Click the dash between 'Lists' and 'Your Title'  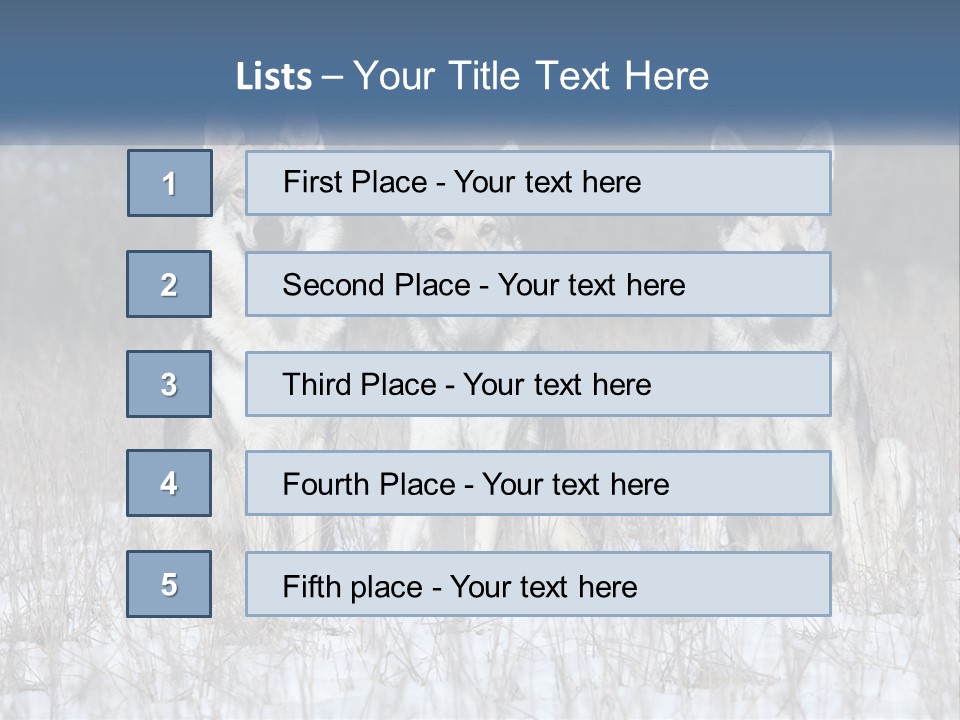[332, 77]
